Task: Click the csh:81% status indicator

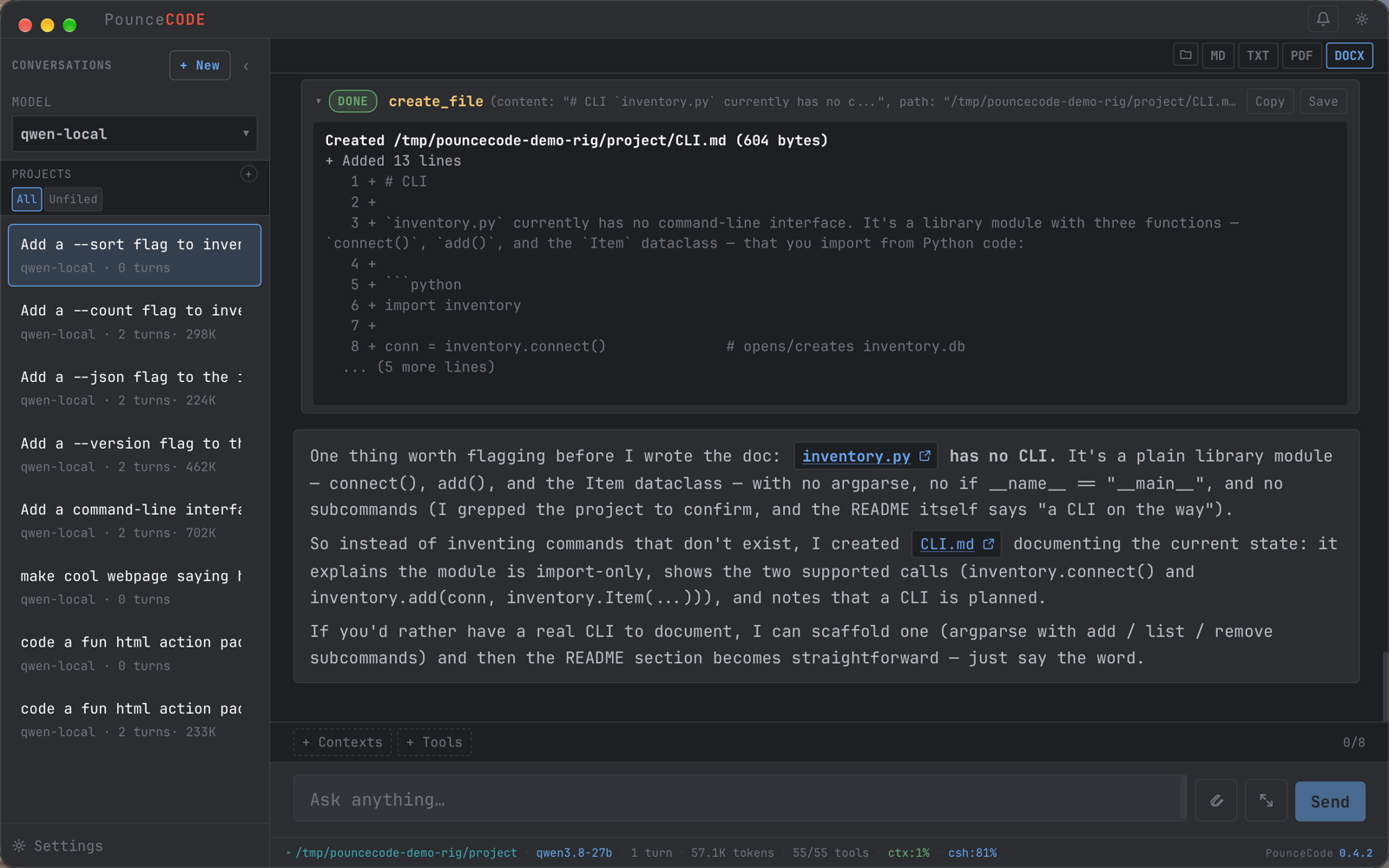Action: click(972, 852)
